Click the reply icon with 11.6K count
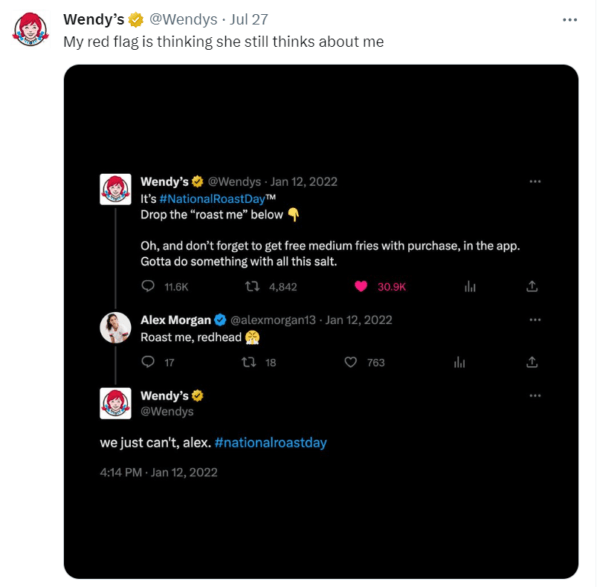Screen dimensions: 600x587 [149, 286]
